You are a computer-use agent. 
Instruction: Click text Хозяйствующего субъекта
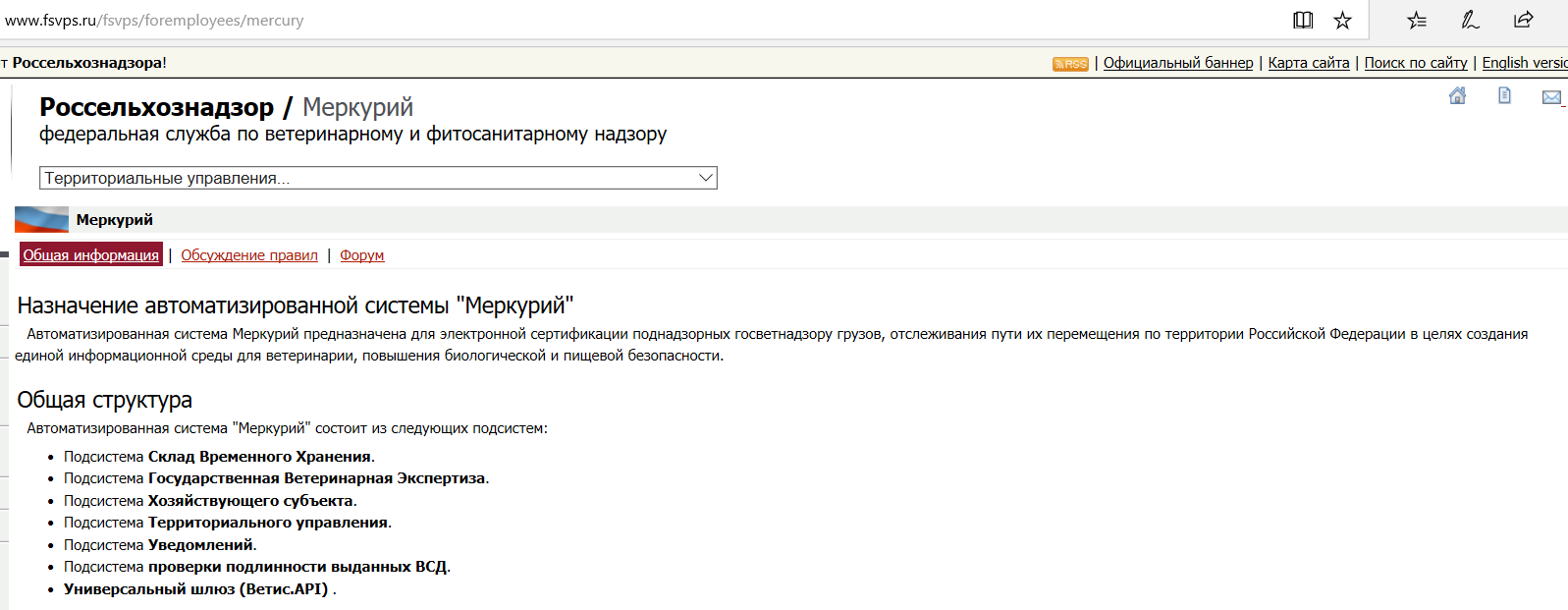(x=250, y=501)
